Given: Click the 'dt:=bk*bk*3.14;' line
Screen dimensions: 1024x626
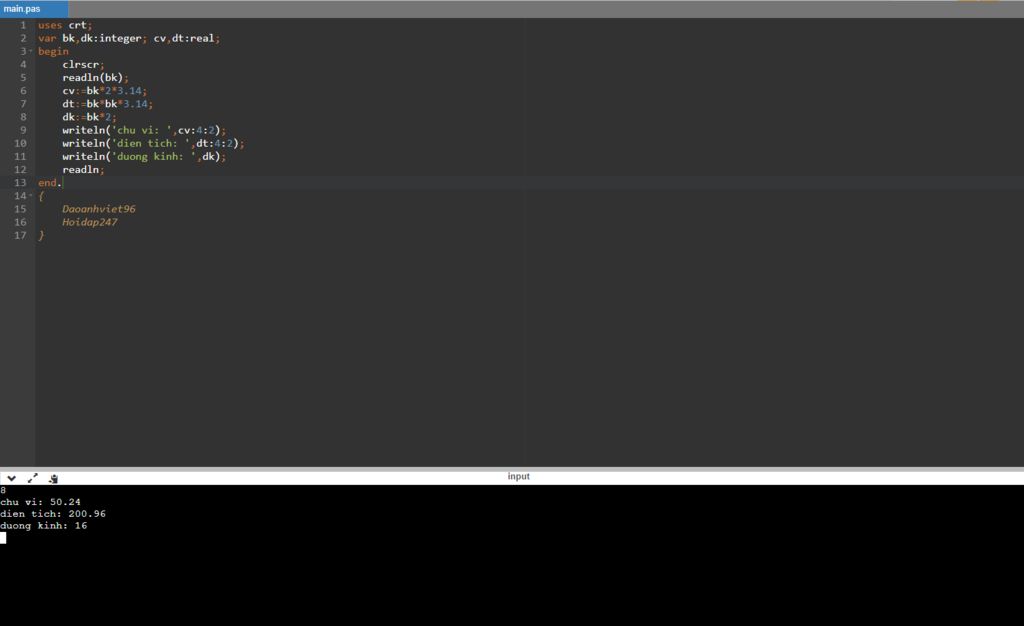Looking at the screenshot, I should [x=107, y=104].
